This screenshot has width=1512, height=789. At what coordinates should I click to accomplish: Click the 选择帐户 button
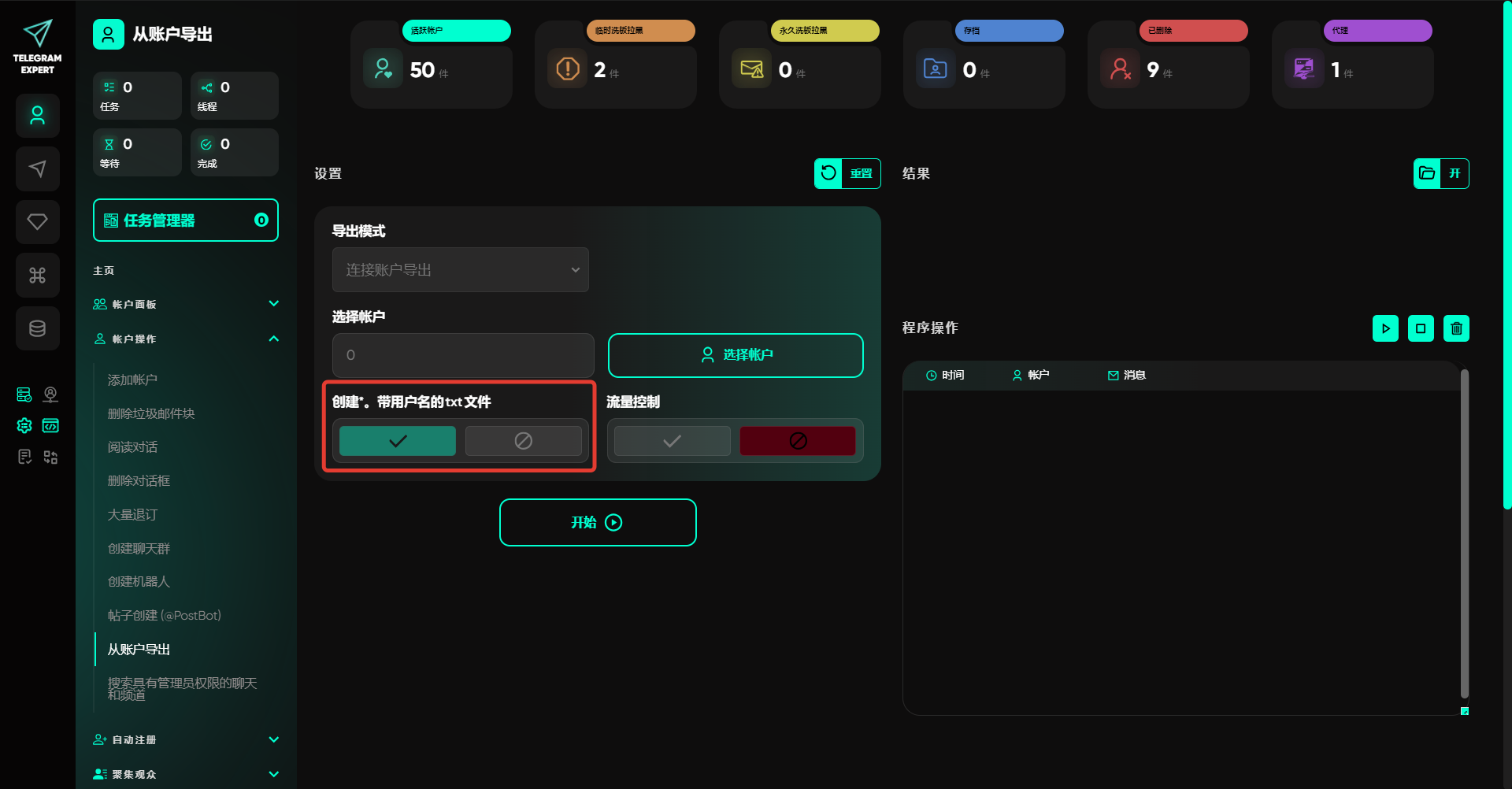(736, 355)
